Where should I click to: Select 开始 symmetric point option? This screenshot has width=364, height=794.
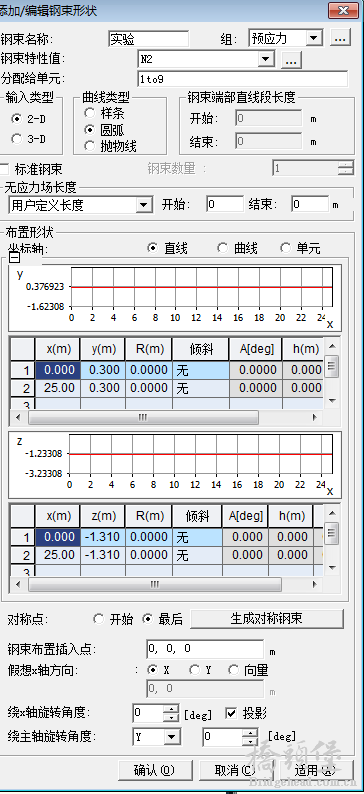coord(98,619)
